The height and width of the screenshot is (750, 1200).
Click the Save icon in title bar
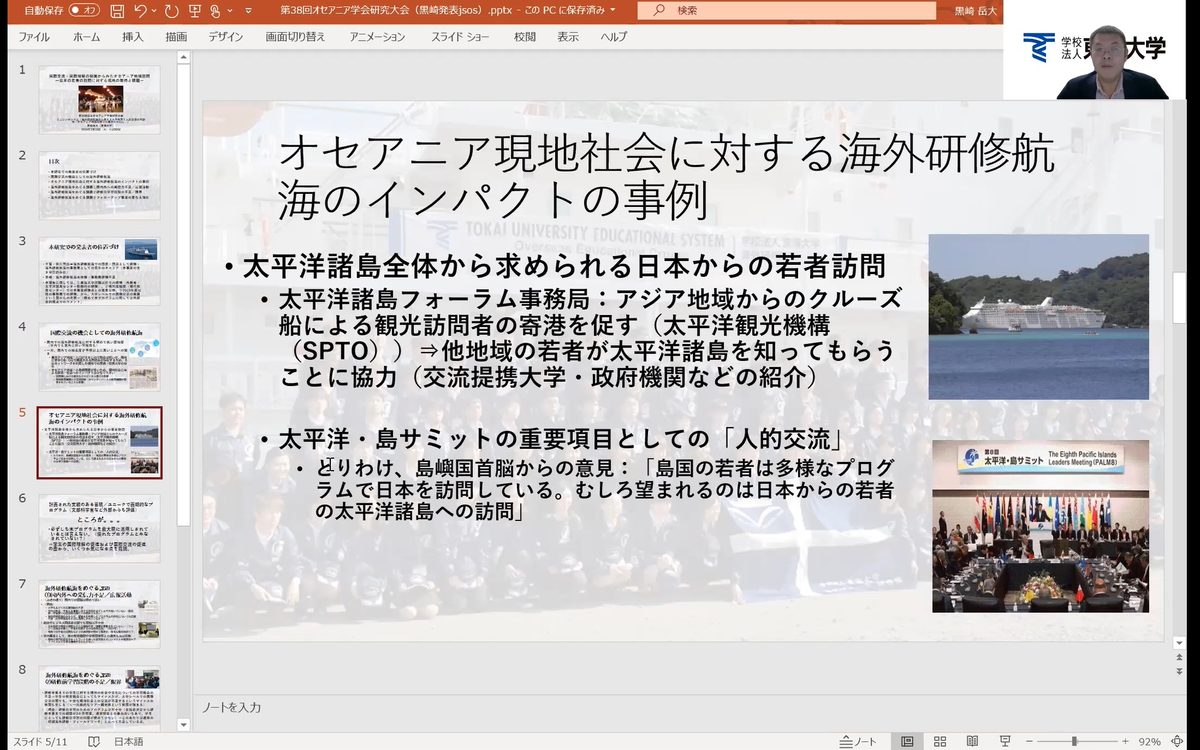click(x=117, y=11)
